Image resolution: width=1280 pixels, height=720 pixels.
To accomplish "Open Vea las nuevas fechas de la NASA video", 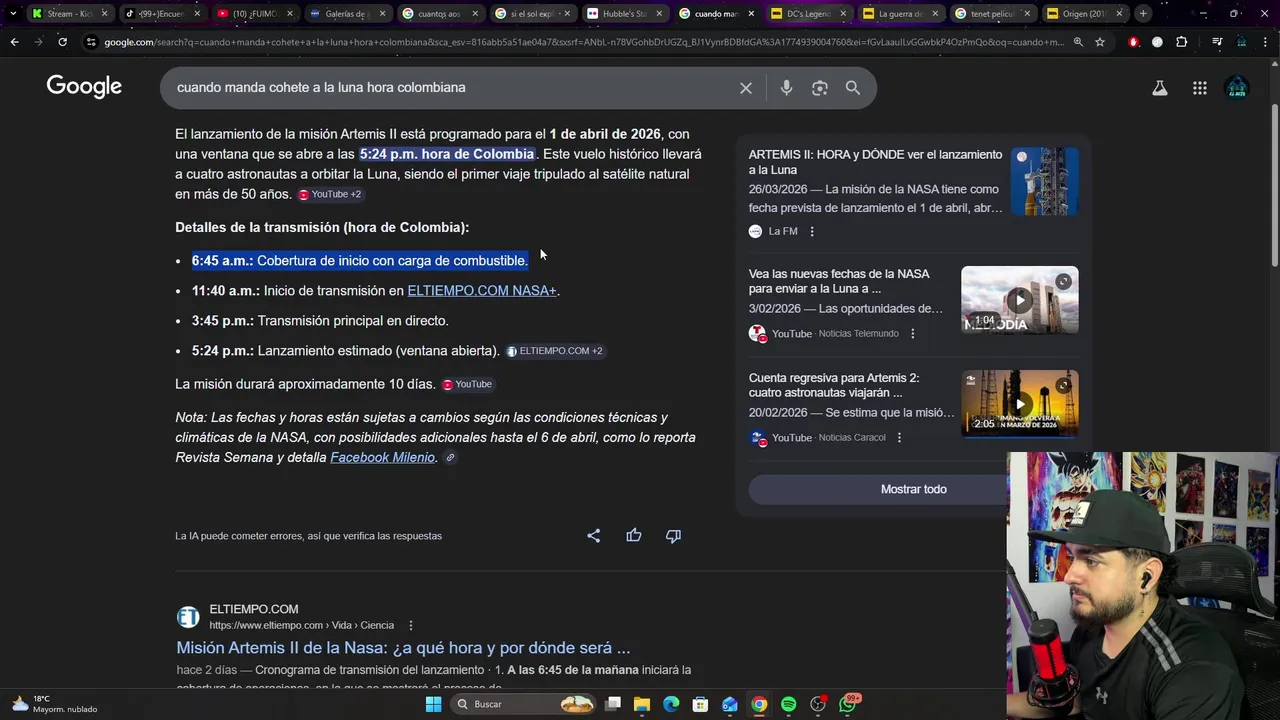I will pyautogui.click(x=839, y=281).
